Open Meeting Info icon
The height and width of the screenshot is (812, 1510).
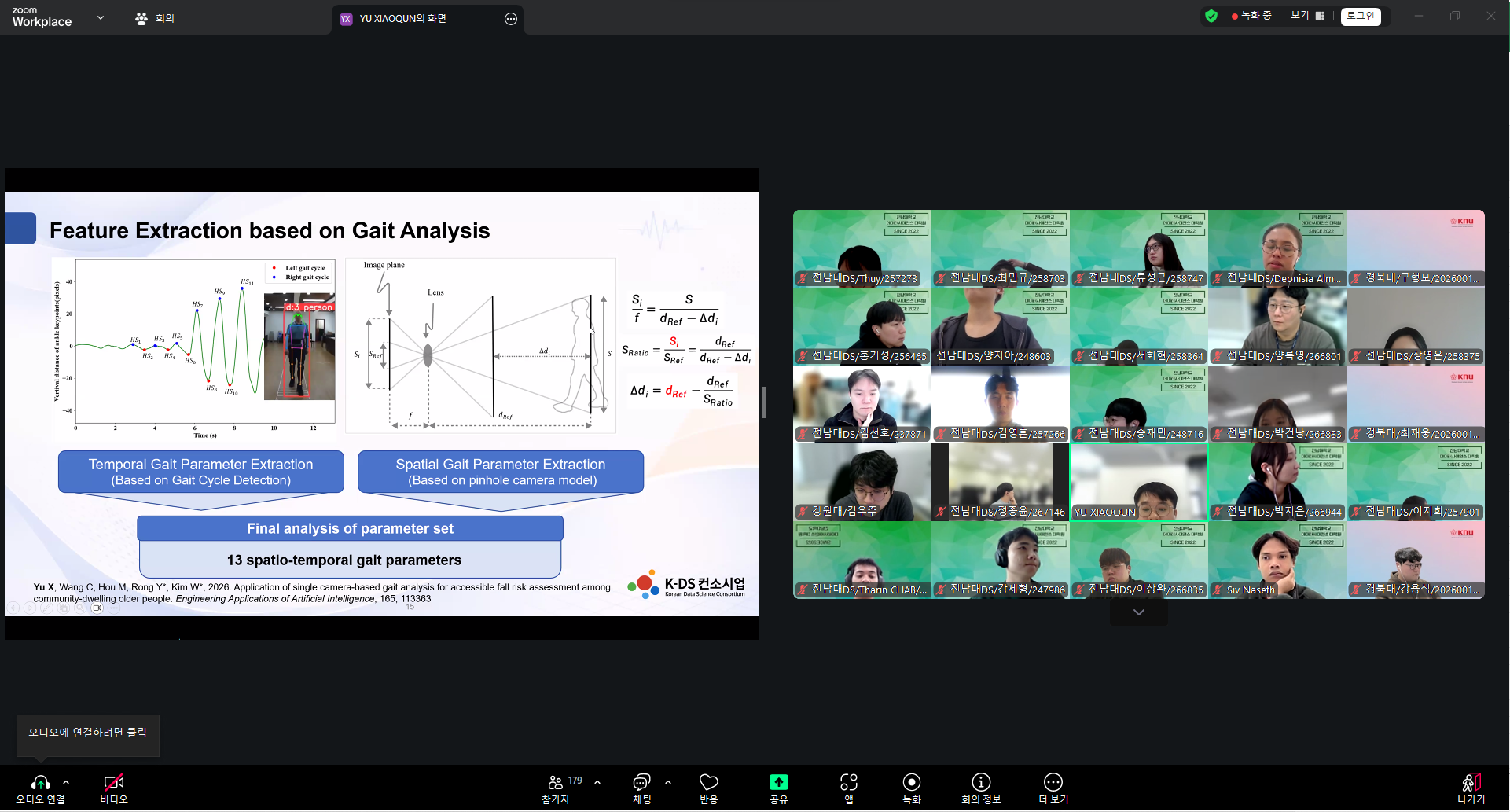tap(980, 783)
